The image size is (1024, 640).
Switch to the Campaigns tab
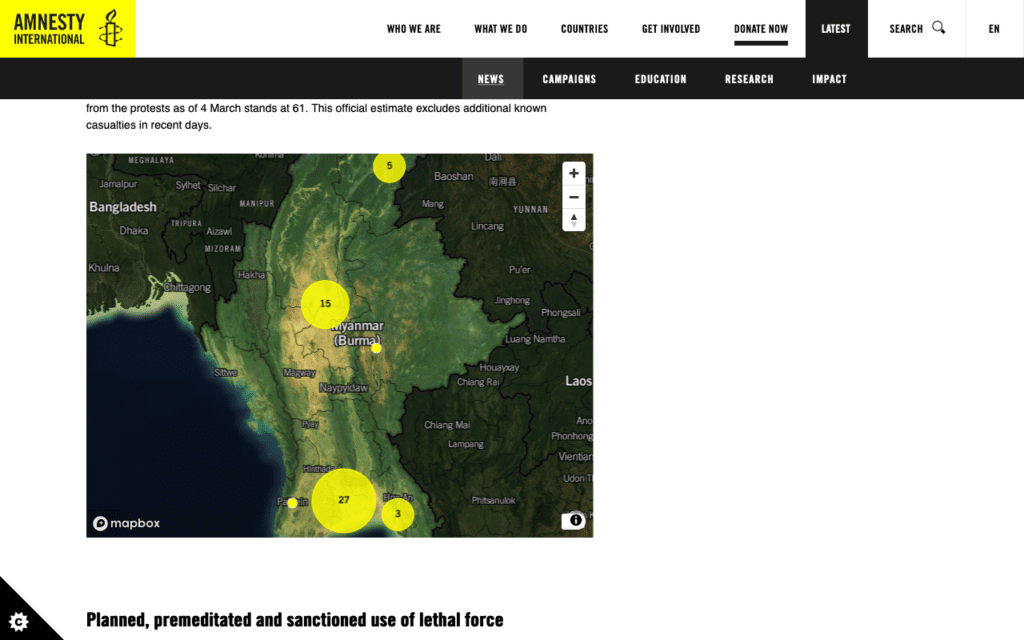[x=569, y=79]
